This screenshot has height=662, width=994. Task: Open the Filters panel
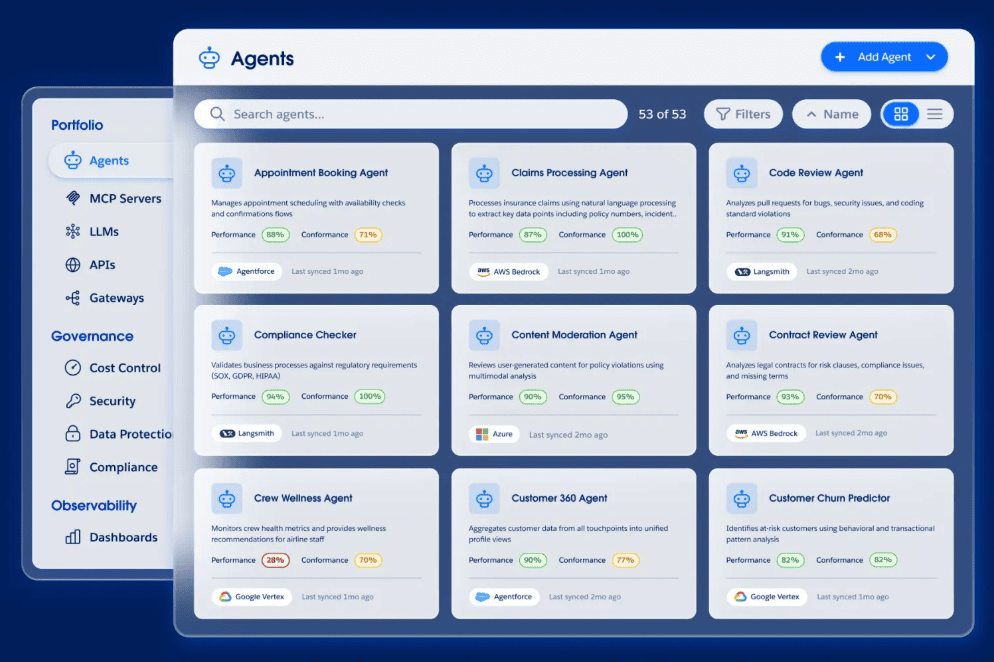743,114
